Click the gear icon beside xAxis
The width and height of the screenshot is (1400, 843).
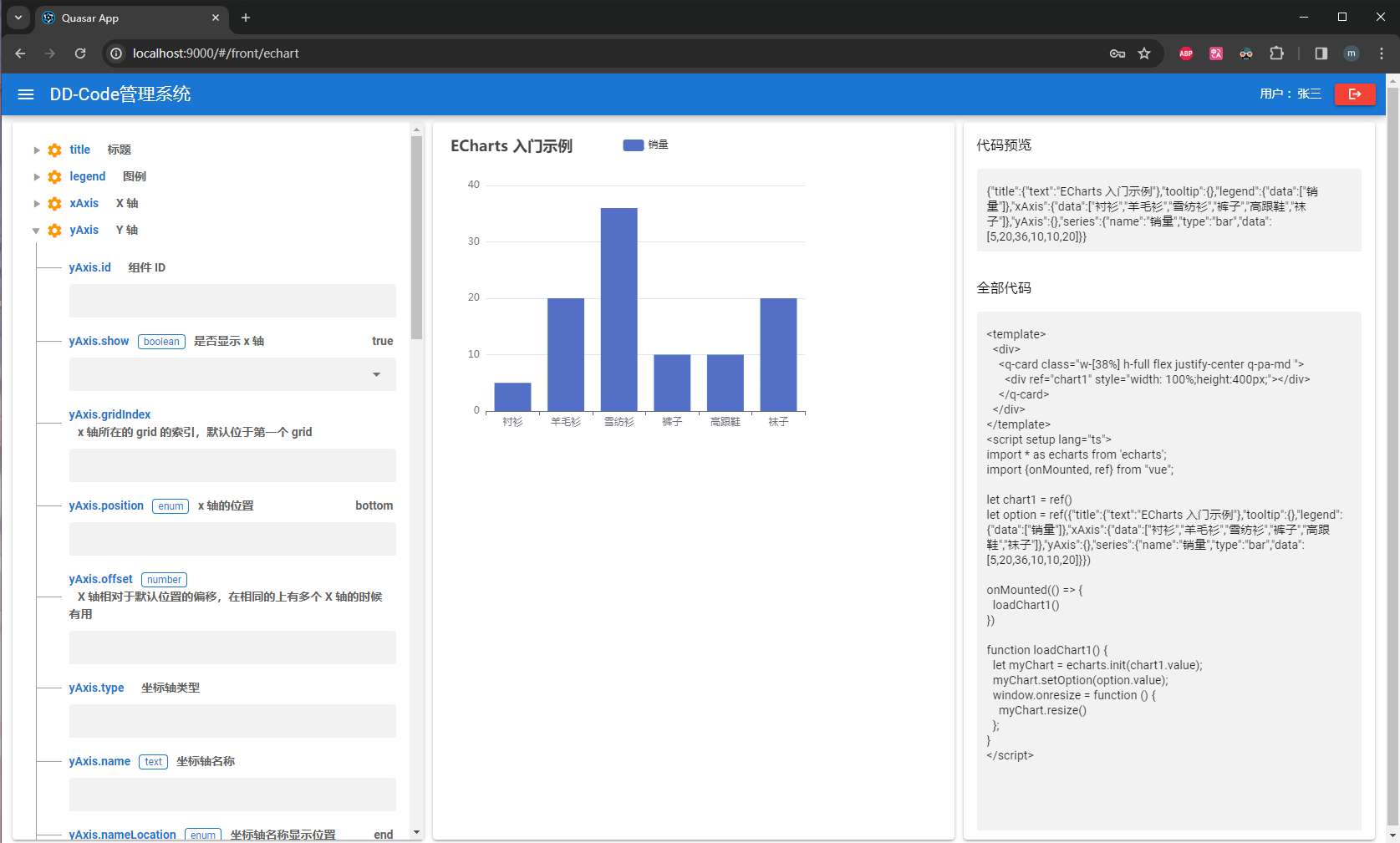[54, 204]
